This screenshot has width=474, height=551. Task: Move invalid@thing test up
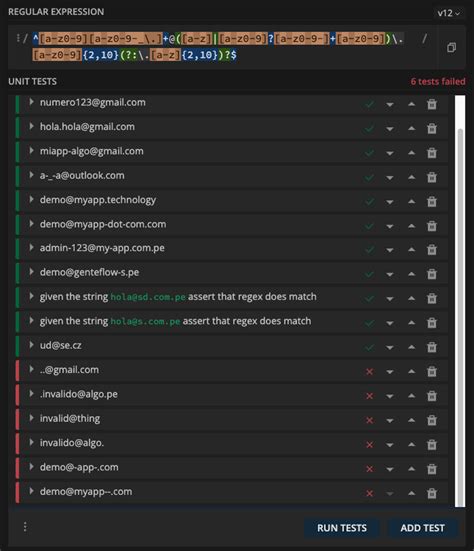click(411, 420)
